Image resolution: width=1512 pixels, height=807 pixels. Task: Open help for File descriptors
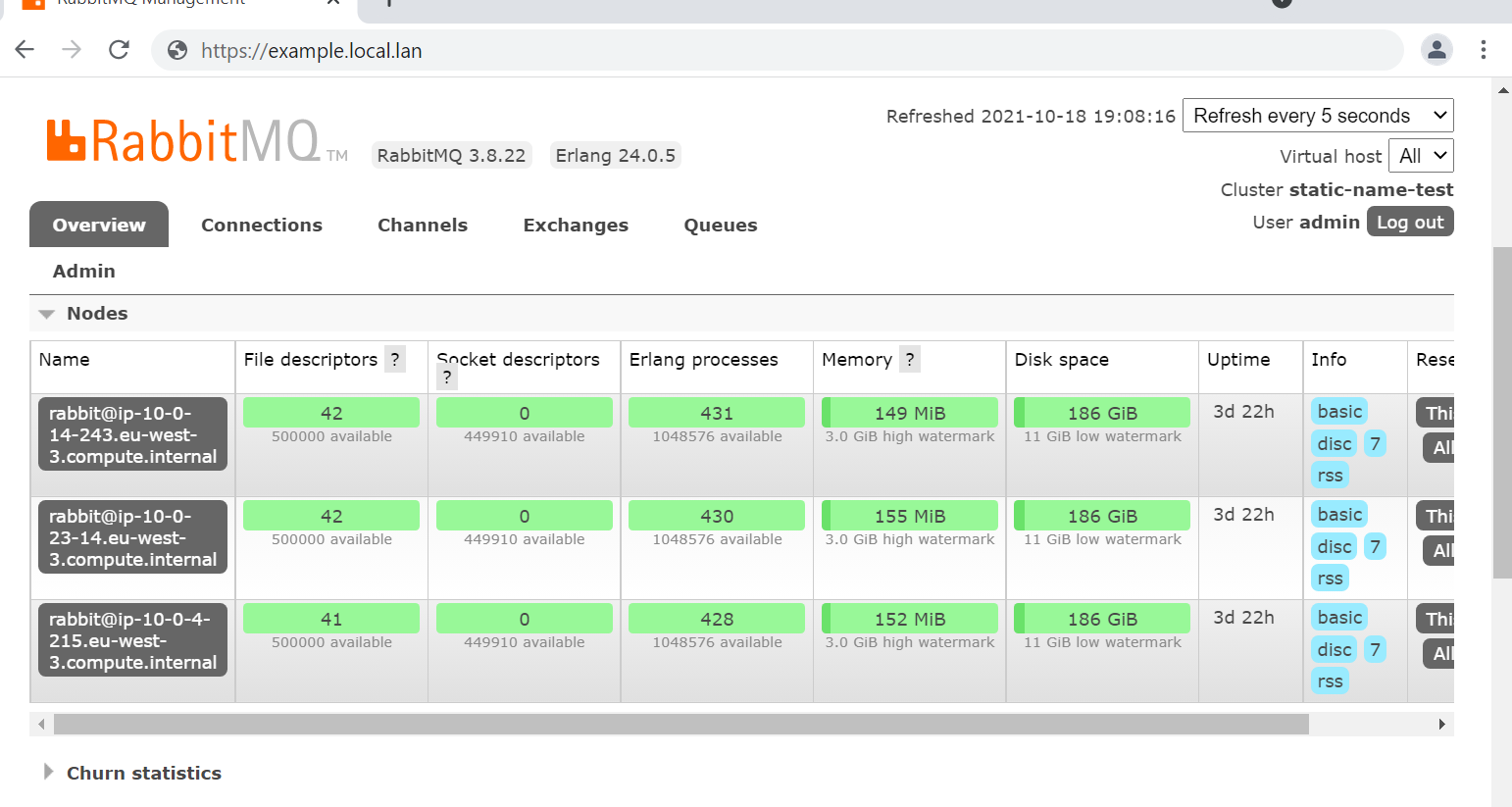395,360
